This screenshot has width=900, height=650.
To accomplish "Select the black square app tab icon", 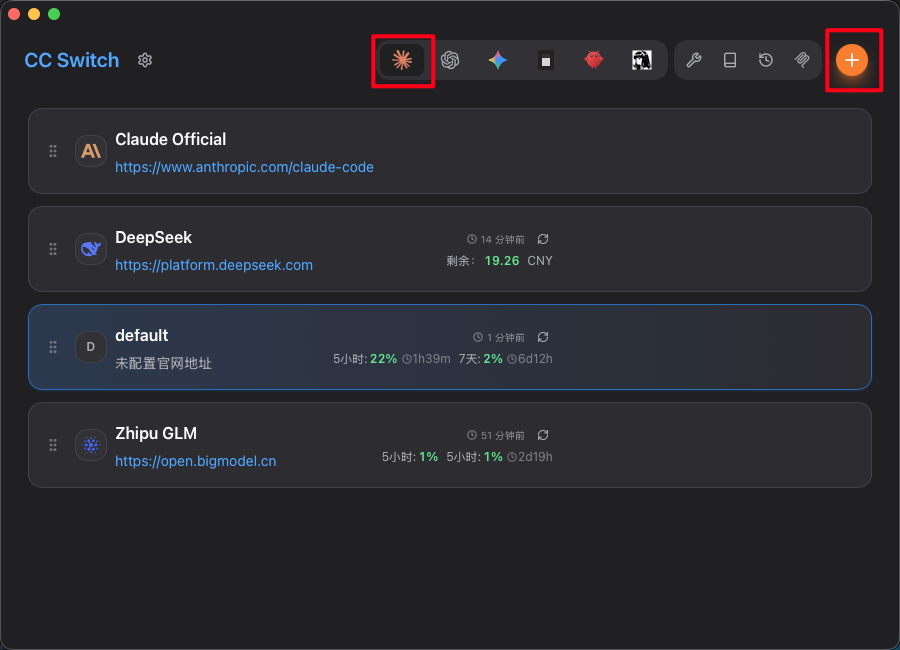I will 546,60.
